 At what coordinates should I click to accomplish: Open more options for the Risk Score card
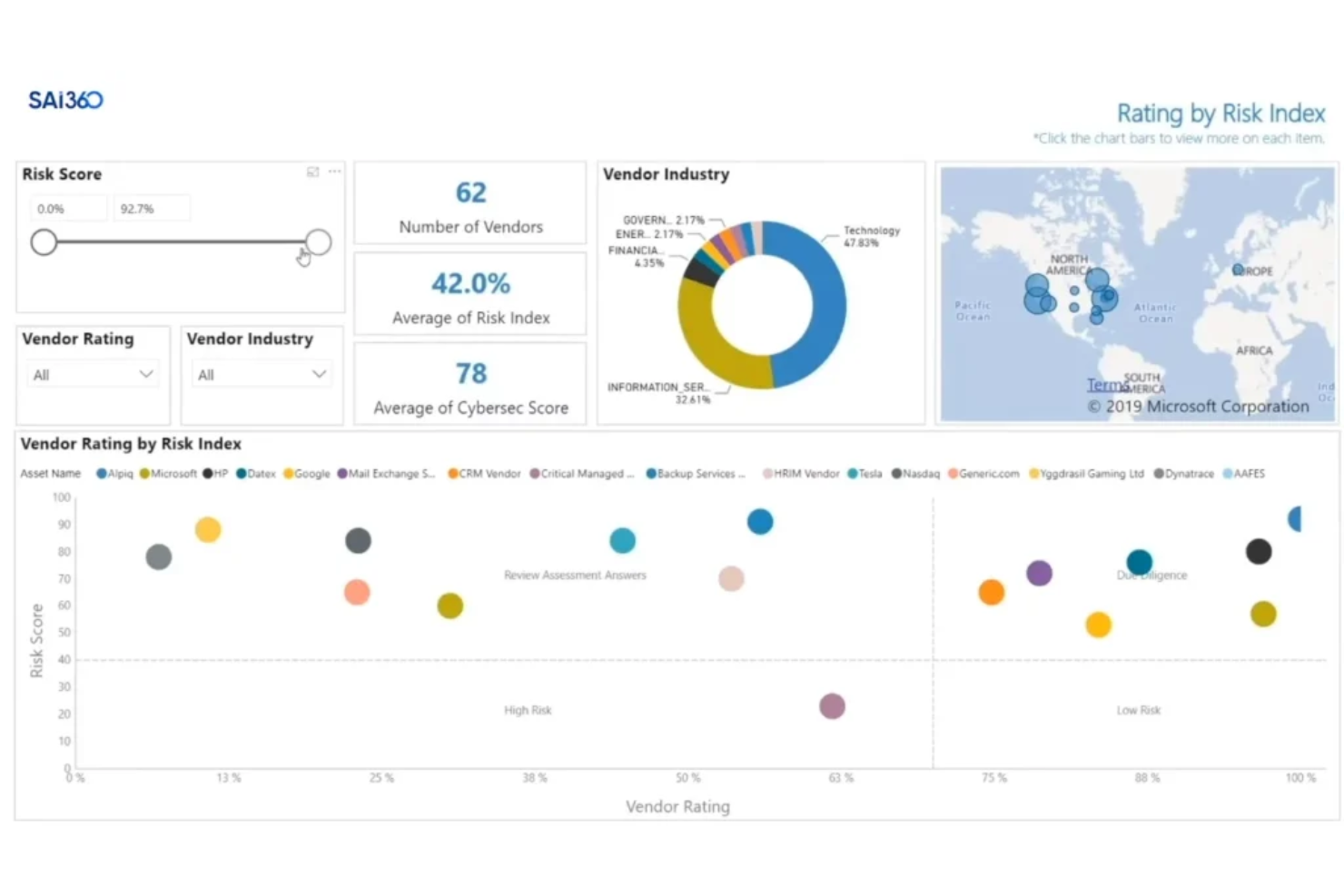333,172
